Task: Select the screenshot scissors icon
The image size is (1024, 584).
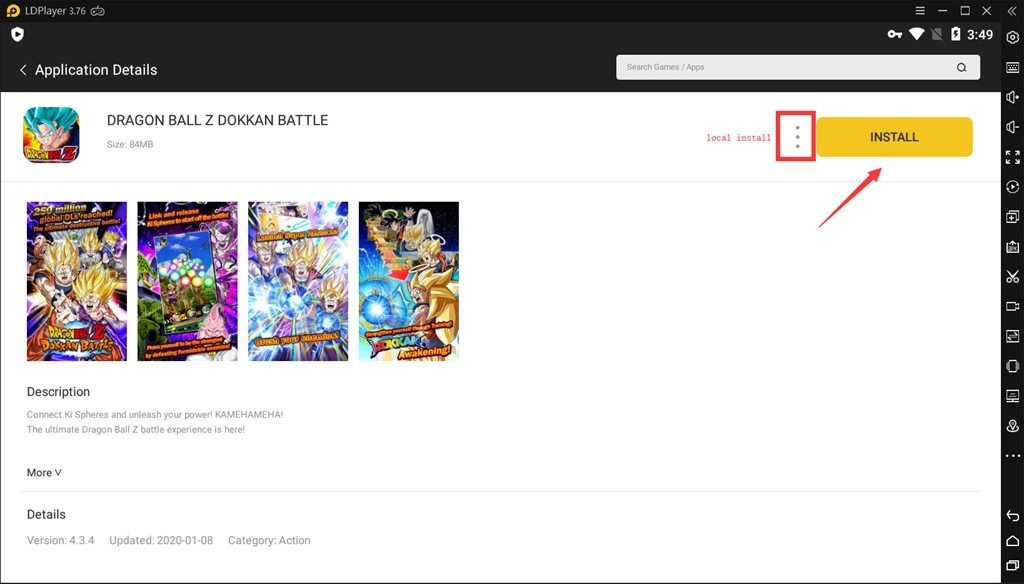Action: [x=1012, y=276]
